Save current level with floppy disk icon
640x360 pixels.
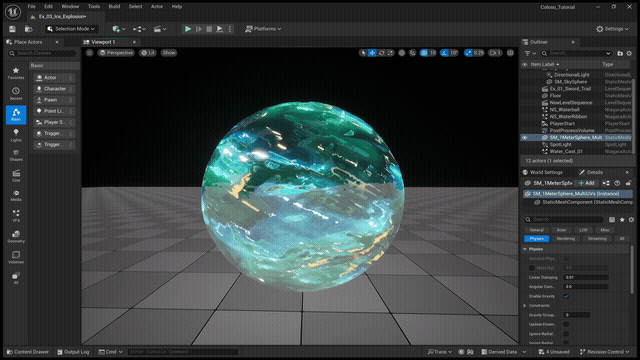coord(12,29)
